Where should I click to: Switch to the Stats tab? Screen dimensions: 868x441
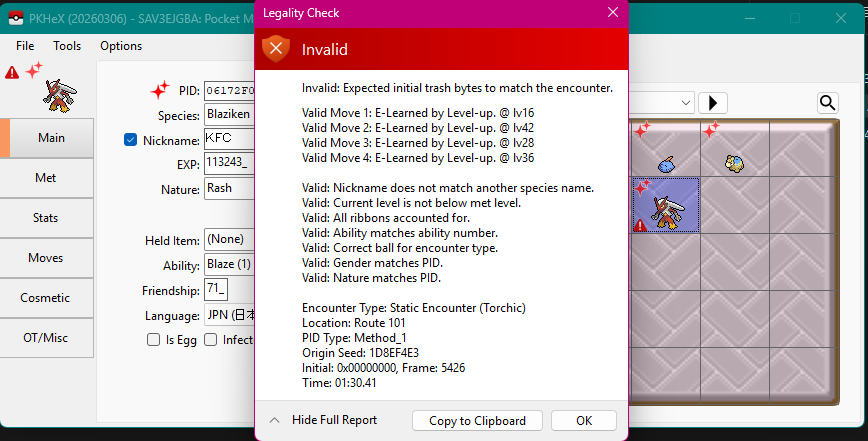coord(46,217)
